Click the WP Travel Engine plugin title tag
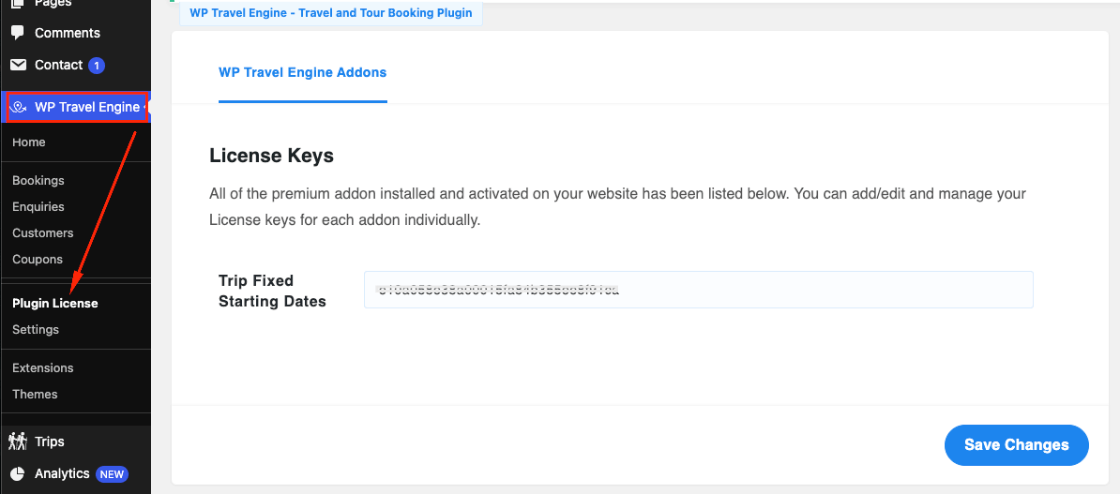This screenshot has width=1120, height=494. click(331, 13)
